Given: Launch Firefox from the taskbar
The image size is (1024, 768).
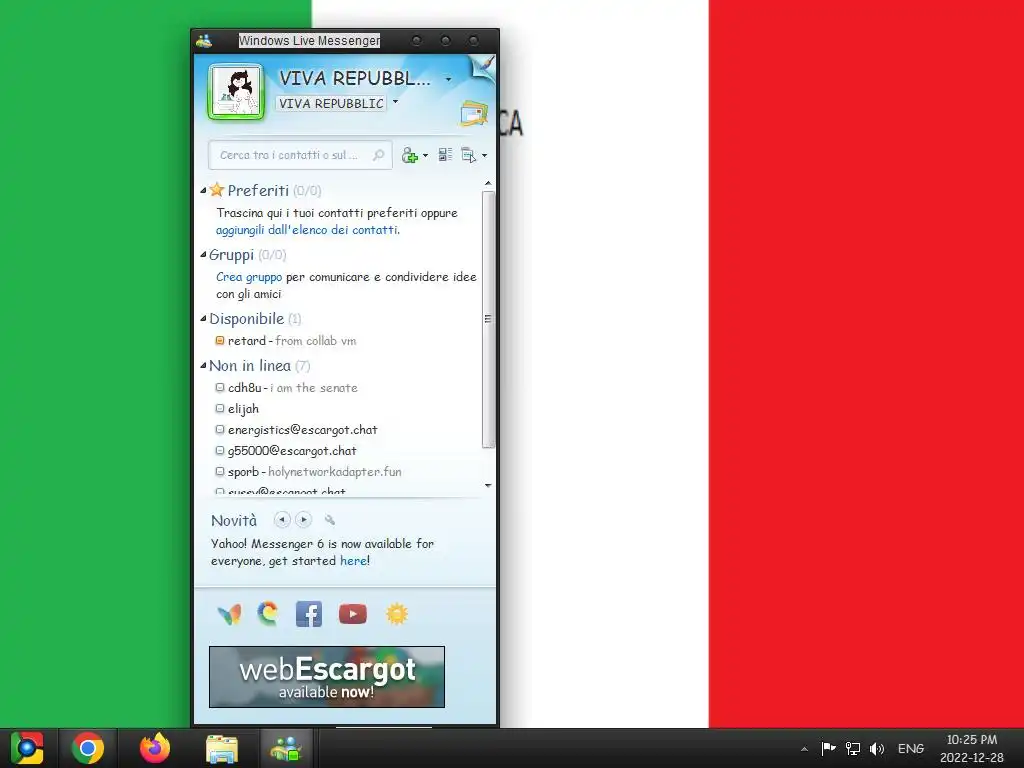Looking at the screenshot, I should coord(155,748).
